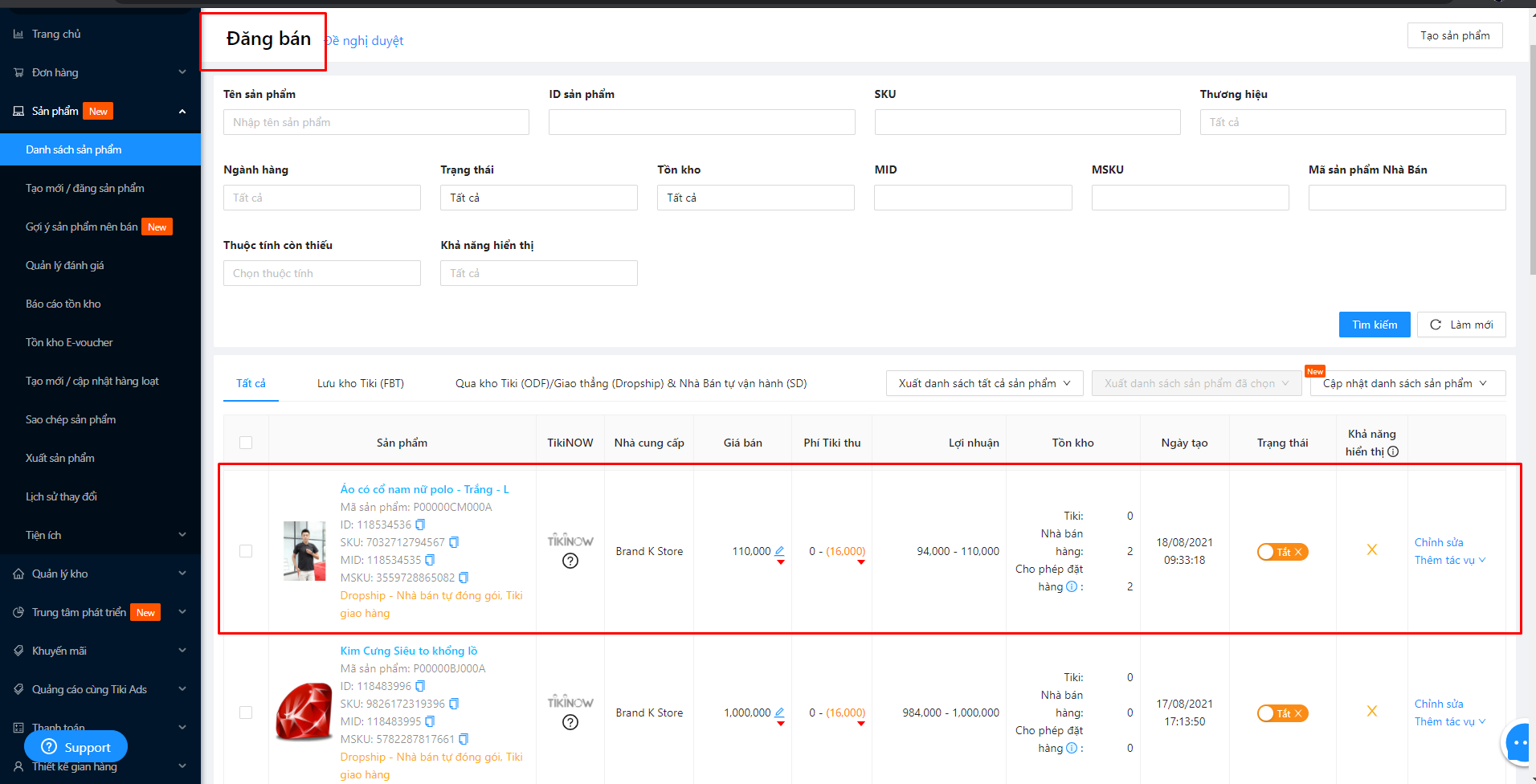
Task: Show info about Khả năng hiển thị column
Action: [x=1393, y=451]
